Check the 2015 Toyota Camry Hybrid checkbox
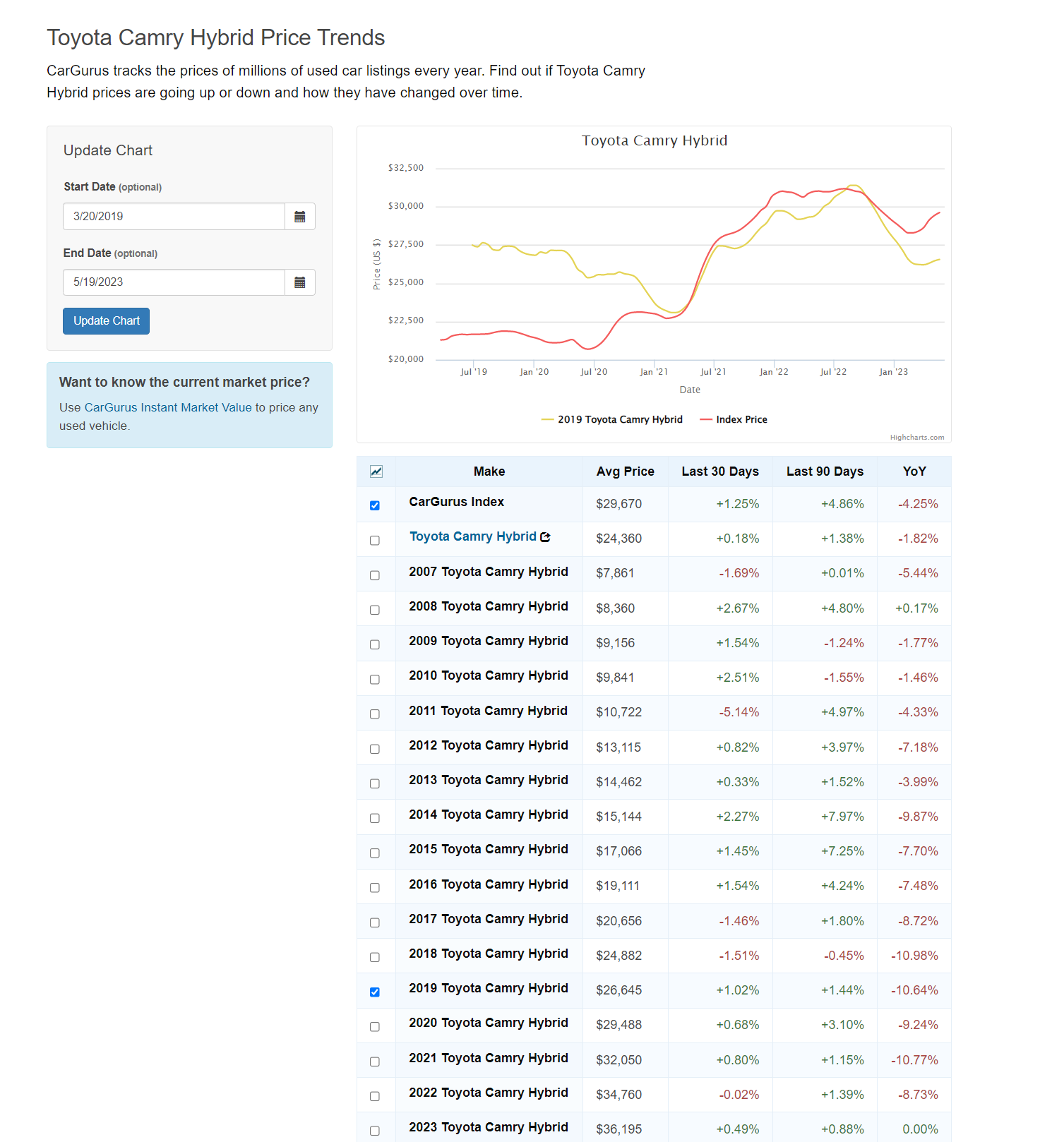The height and width of the screenshot is (1142, 1064). point(375,853)
